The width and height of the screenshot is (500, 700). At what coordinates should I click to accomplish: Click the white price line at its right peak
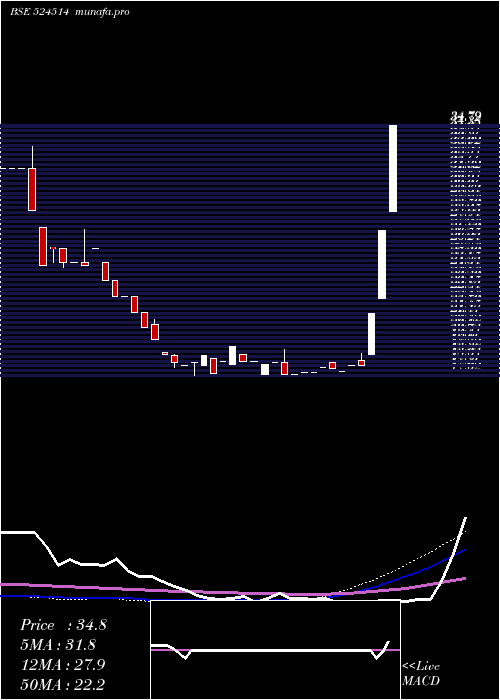tap(465, 519)
